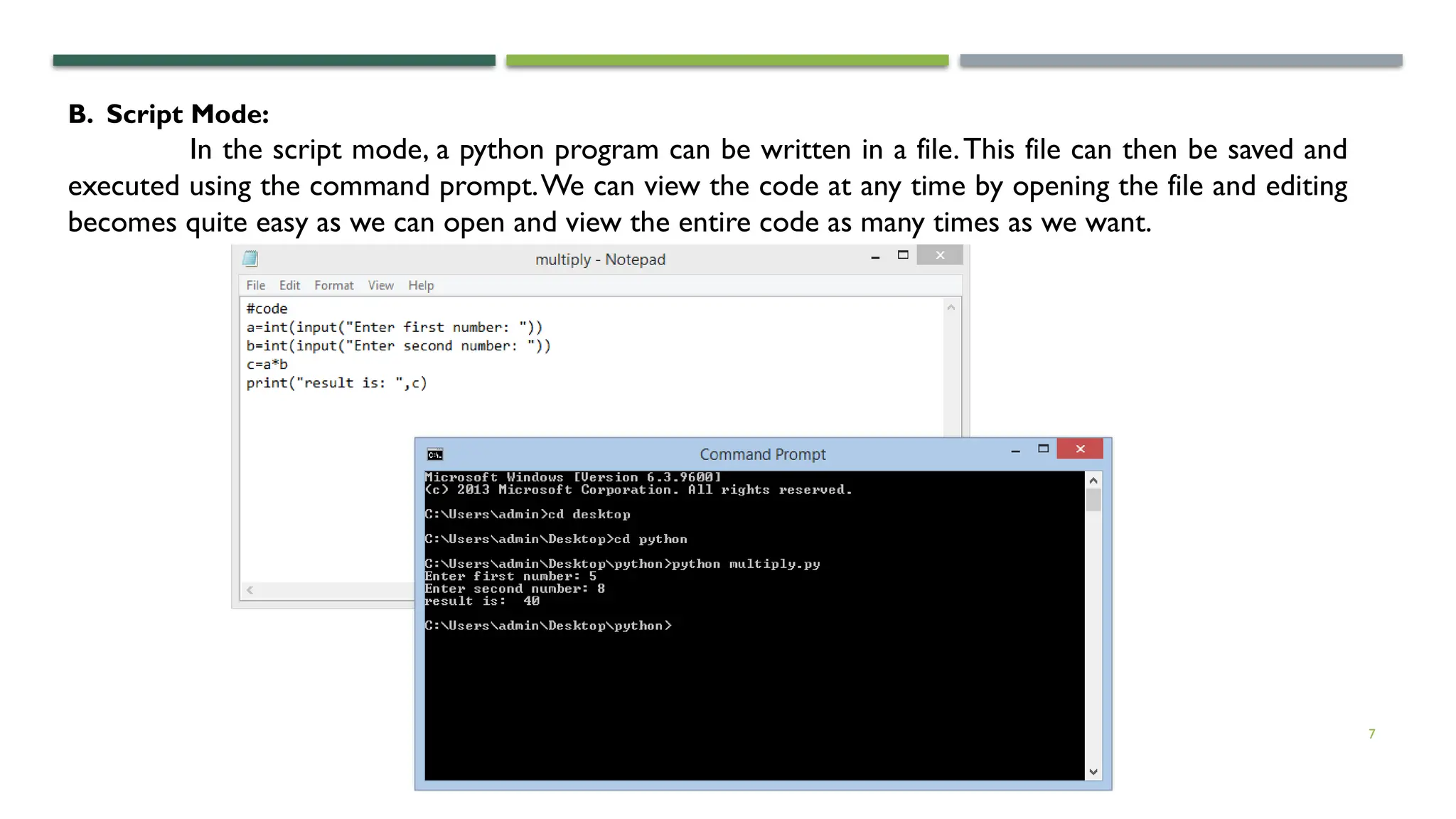The width and height of the screenshot is (1456, 819).
Task: Click the 'Command Prompt' window title
Action: pyautogui.click(x=763, y=454)
